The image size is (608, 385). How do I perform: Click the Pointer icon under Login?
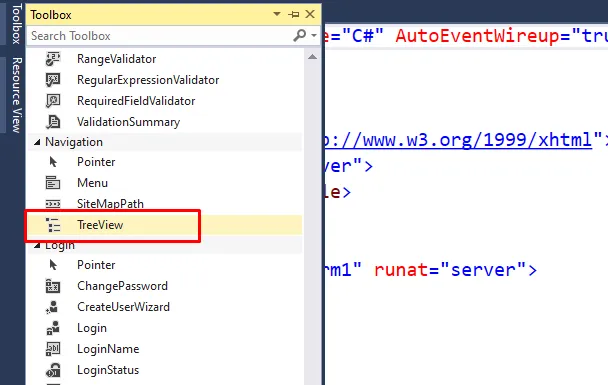click(x=53, y=265)
